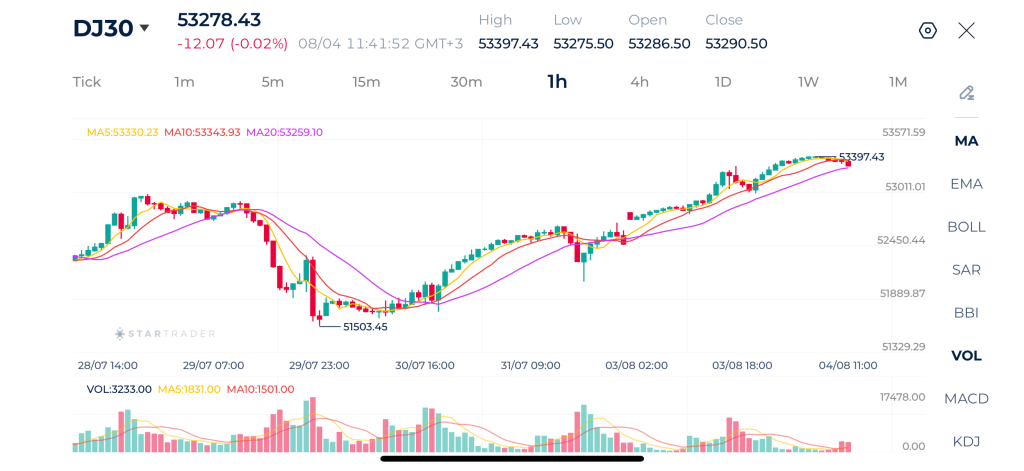This screenshot has height=471, width=1024.
Task: Select the 4h timeframe
Action: point(639,82)
